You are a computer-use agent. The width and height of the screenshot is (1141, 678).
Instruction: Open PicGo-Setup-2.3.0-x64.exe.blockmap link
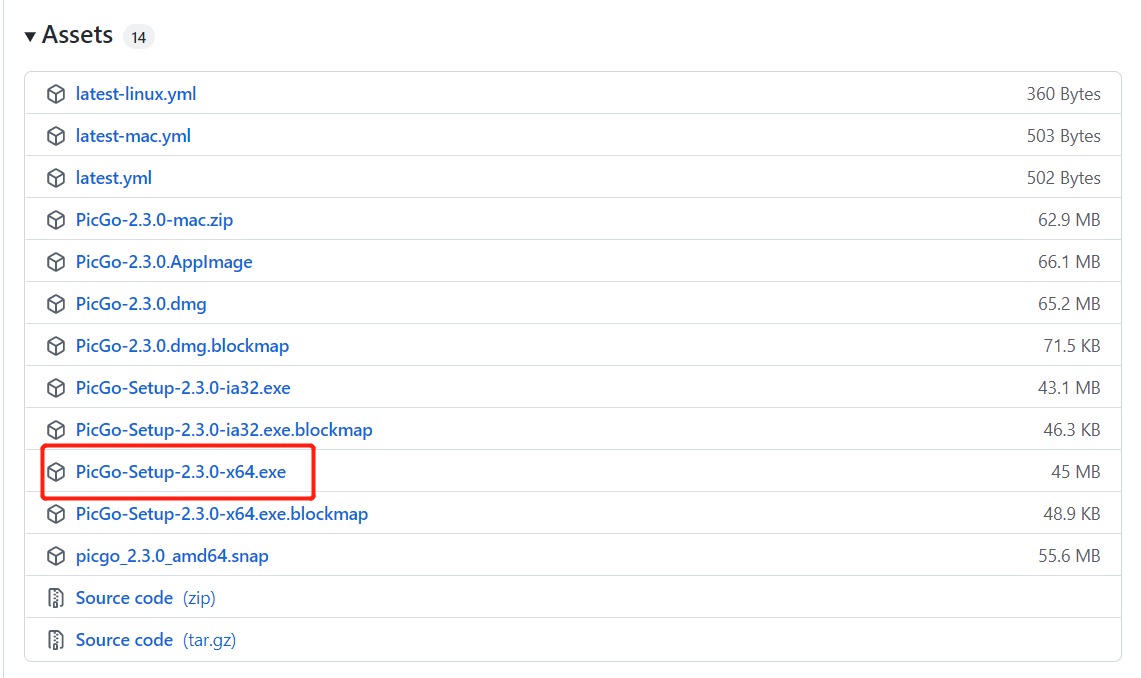point(222,514)
